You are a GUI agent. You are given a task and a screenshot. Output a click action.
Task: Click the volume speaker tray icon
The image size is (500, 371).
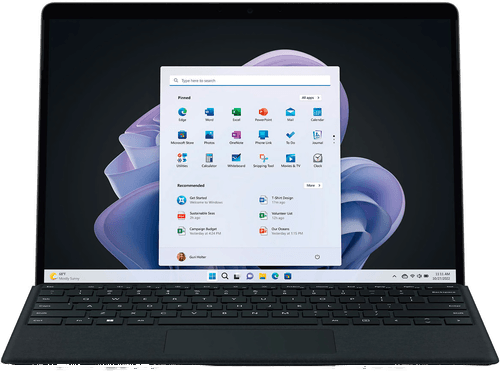pos(419,276)
